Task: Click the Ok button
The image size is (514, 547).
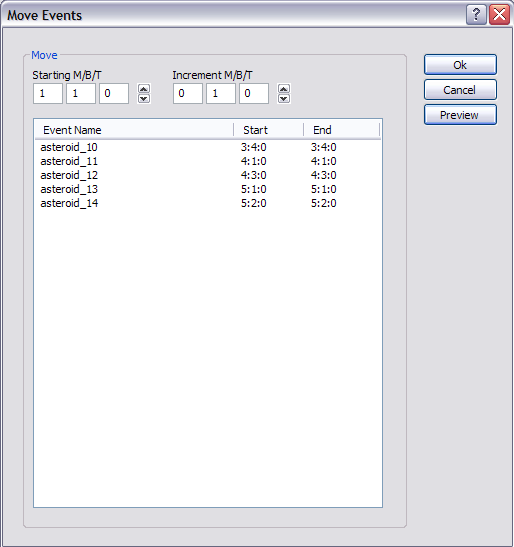Action: pyautogui.click(x=460, y=65)
